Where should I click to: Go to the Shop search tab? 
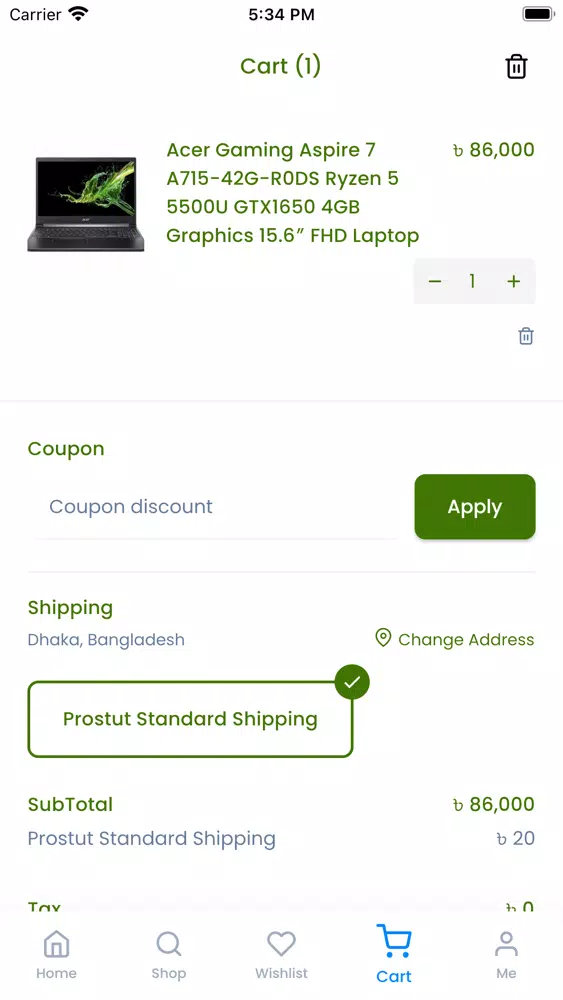pos(169,955)
